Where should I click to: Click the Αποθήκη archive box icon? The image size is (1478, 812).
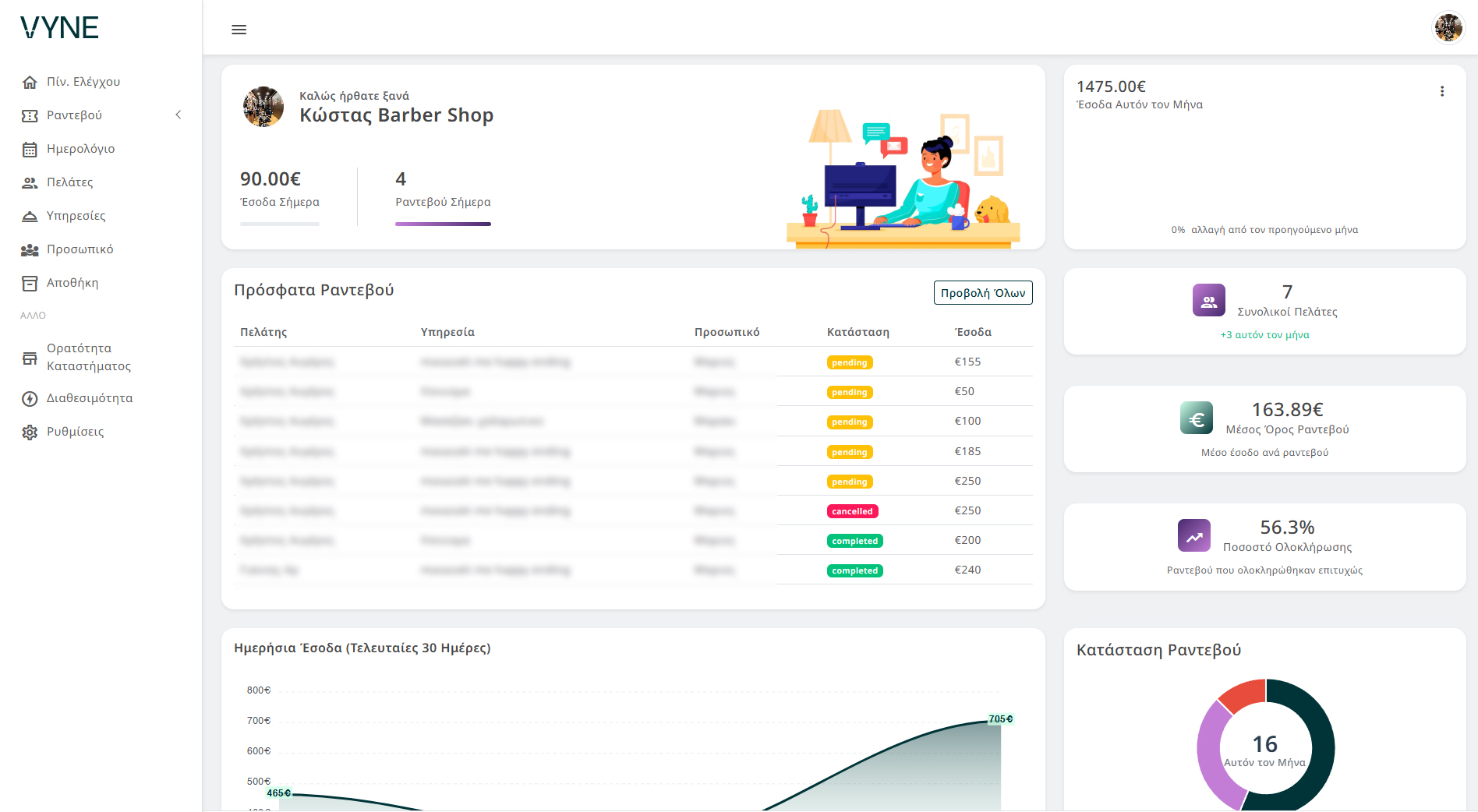coord(30,283)
